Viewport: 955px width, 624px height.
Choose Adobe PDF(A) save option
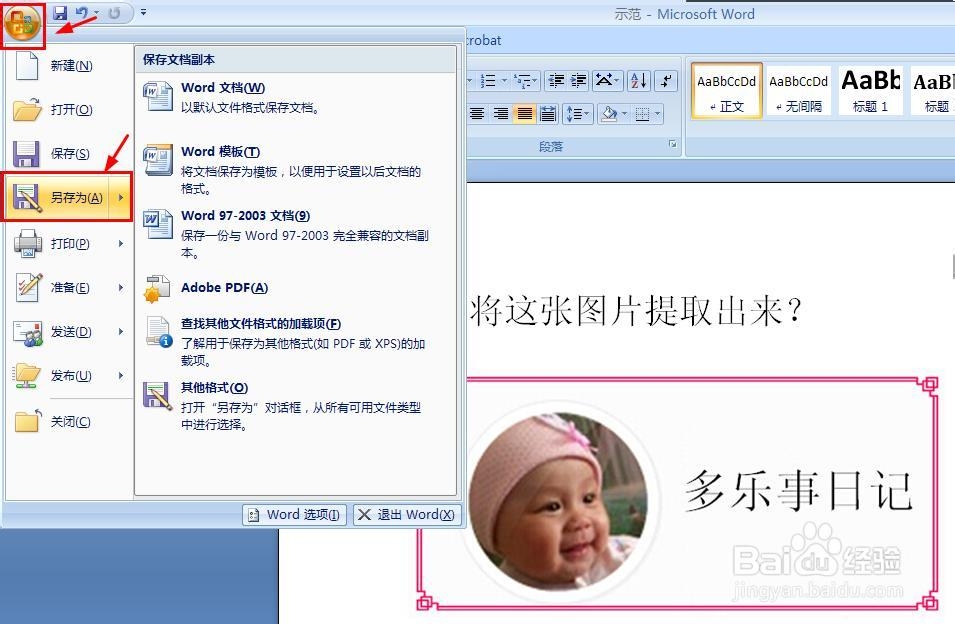pyautogui.click(x=296, y=288)
